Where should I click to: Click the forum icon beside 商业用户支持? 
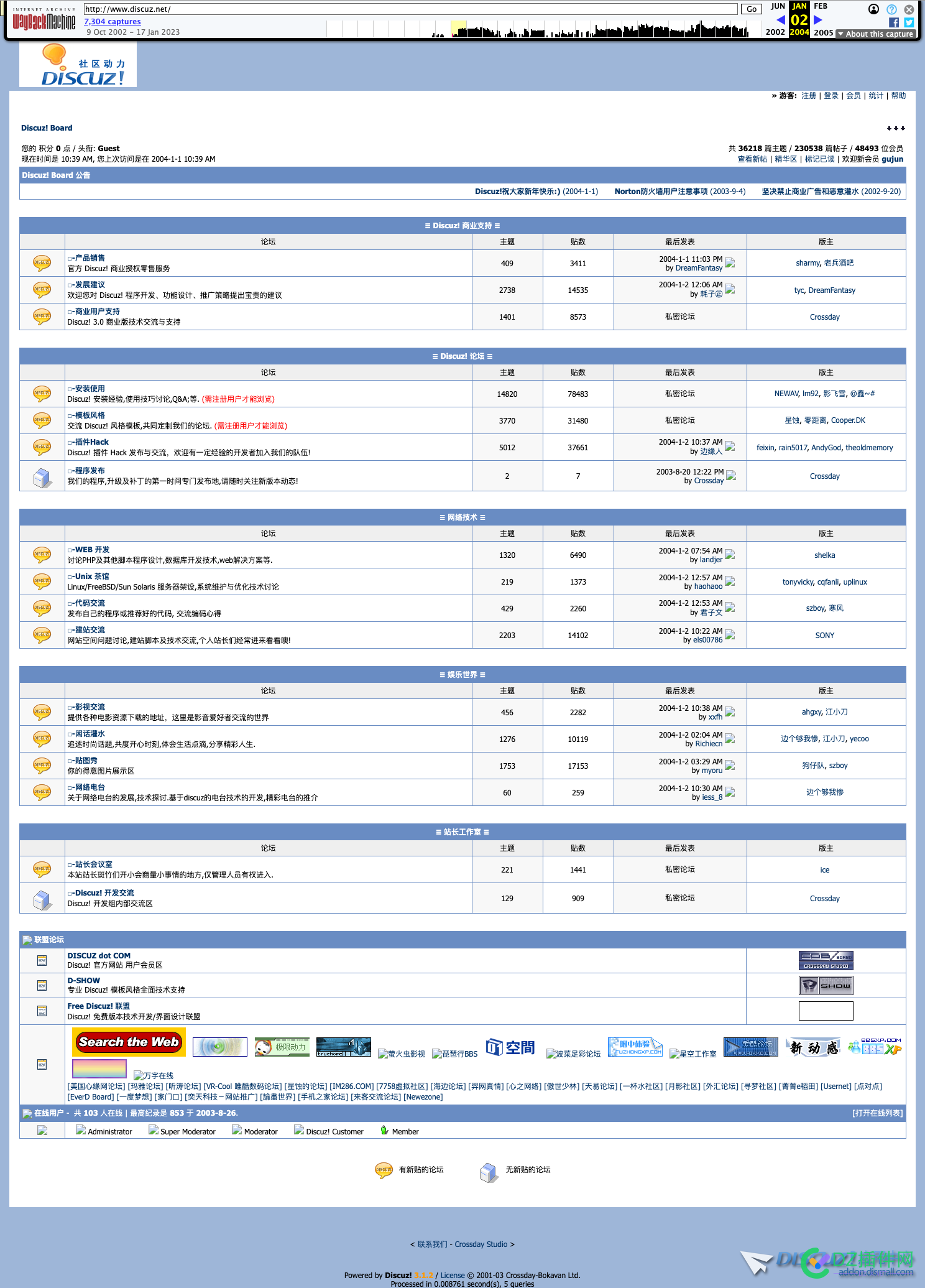point(42,317)
